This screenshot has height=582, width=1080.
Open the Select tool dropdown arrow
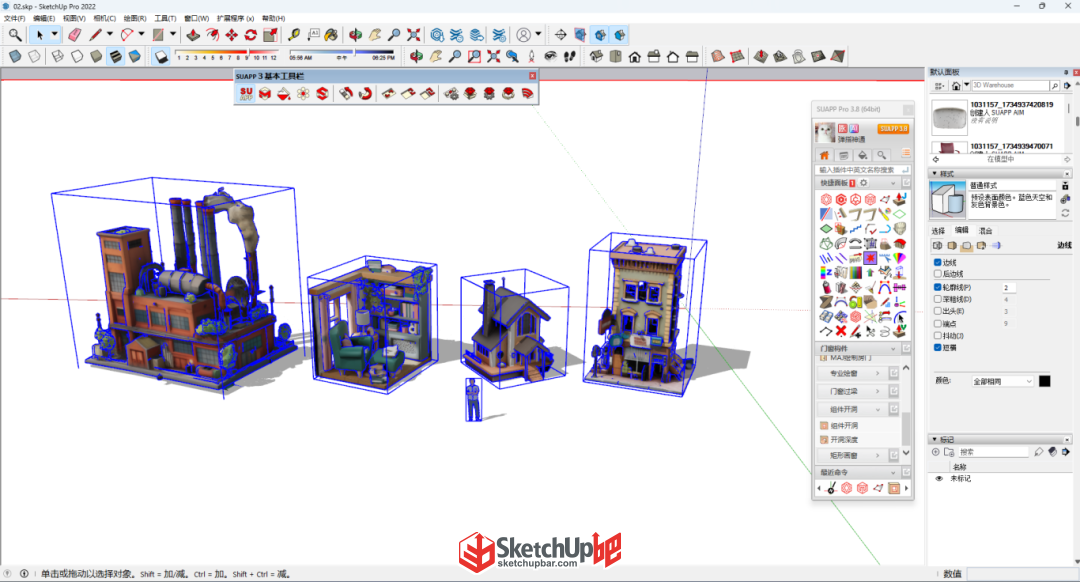coord(54,34)
